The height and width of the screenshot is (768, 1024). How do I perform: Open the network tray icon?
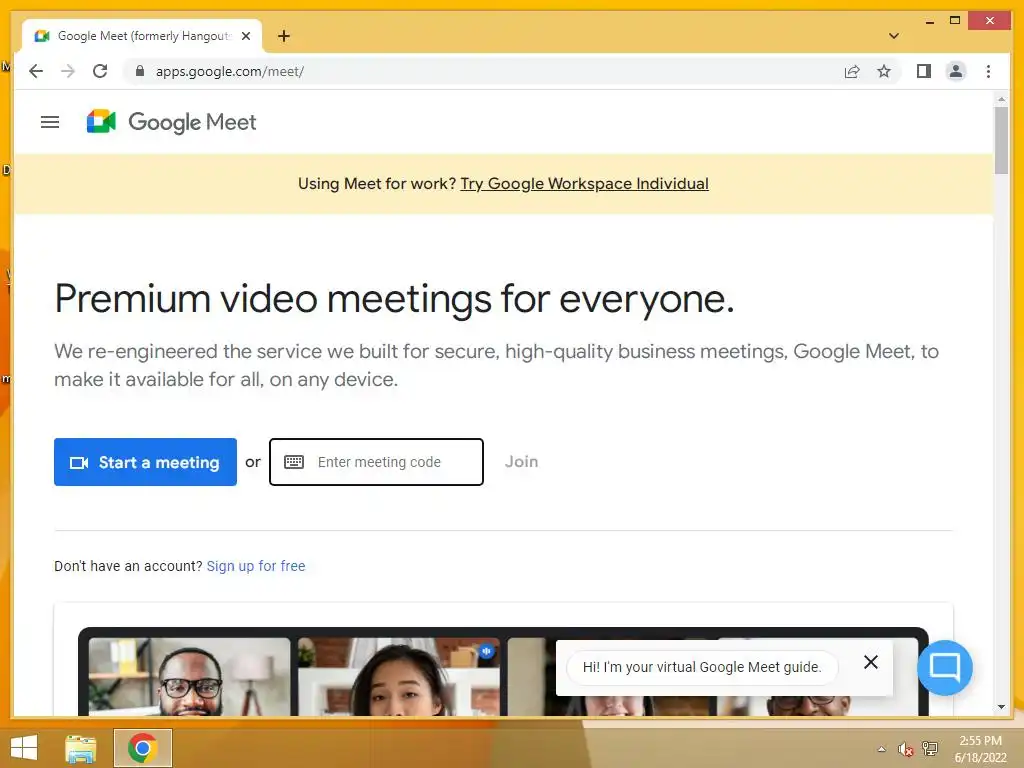pyautogui.click(x=929, y=748)
